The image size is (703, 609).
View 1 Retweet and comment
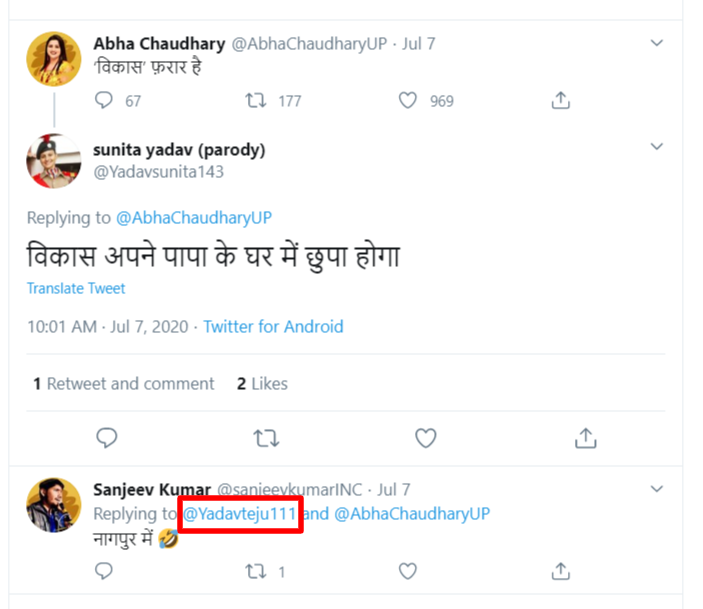pos(124,384)
